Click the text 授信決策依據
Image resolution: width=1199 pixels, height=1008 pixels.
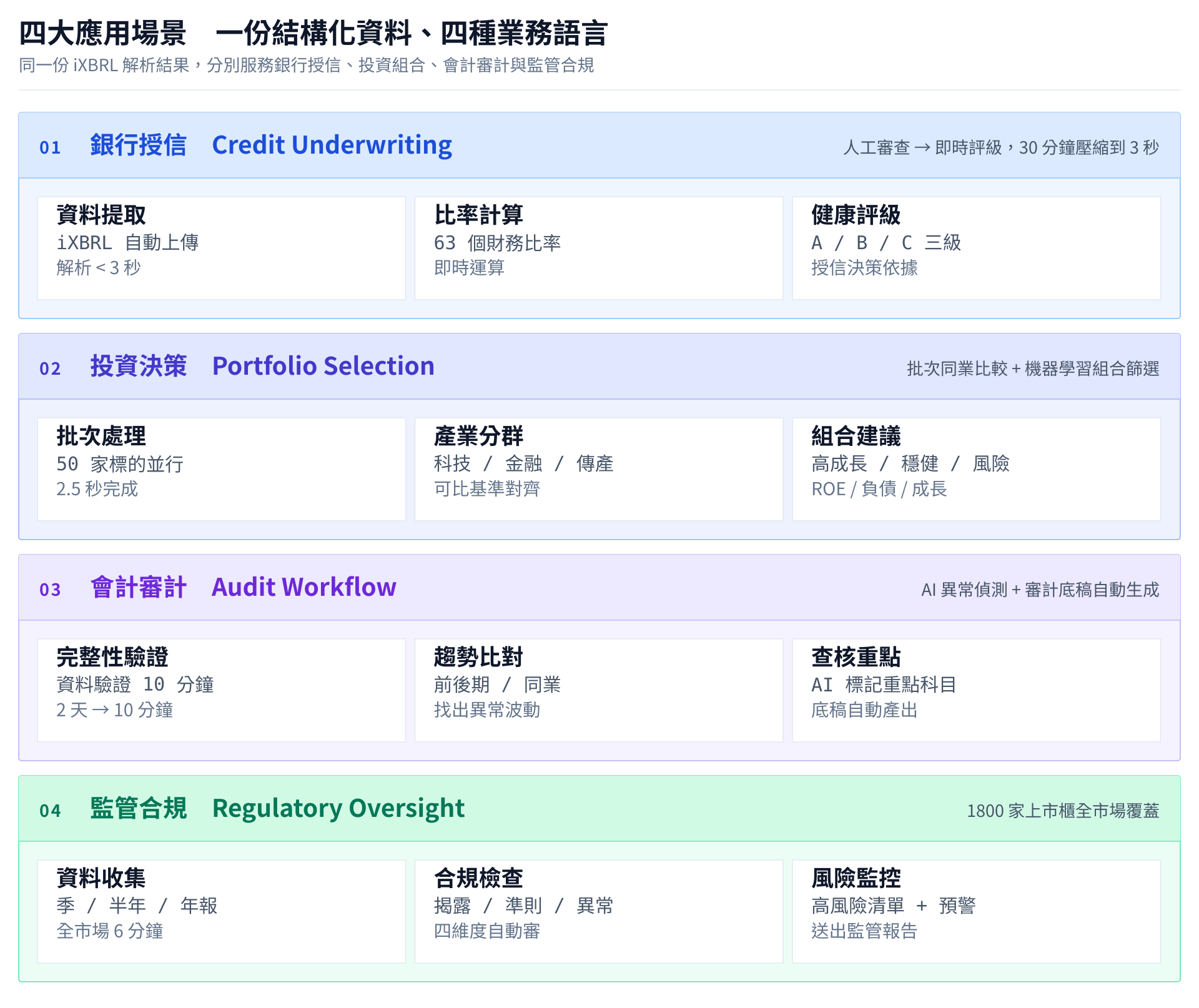pyautogui.click(x=864, y=268)
